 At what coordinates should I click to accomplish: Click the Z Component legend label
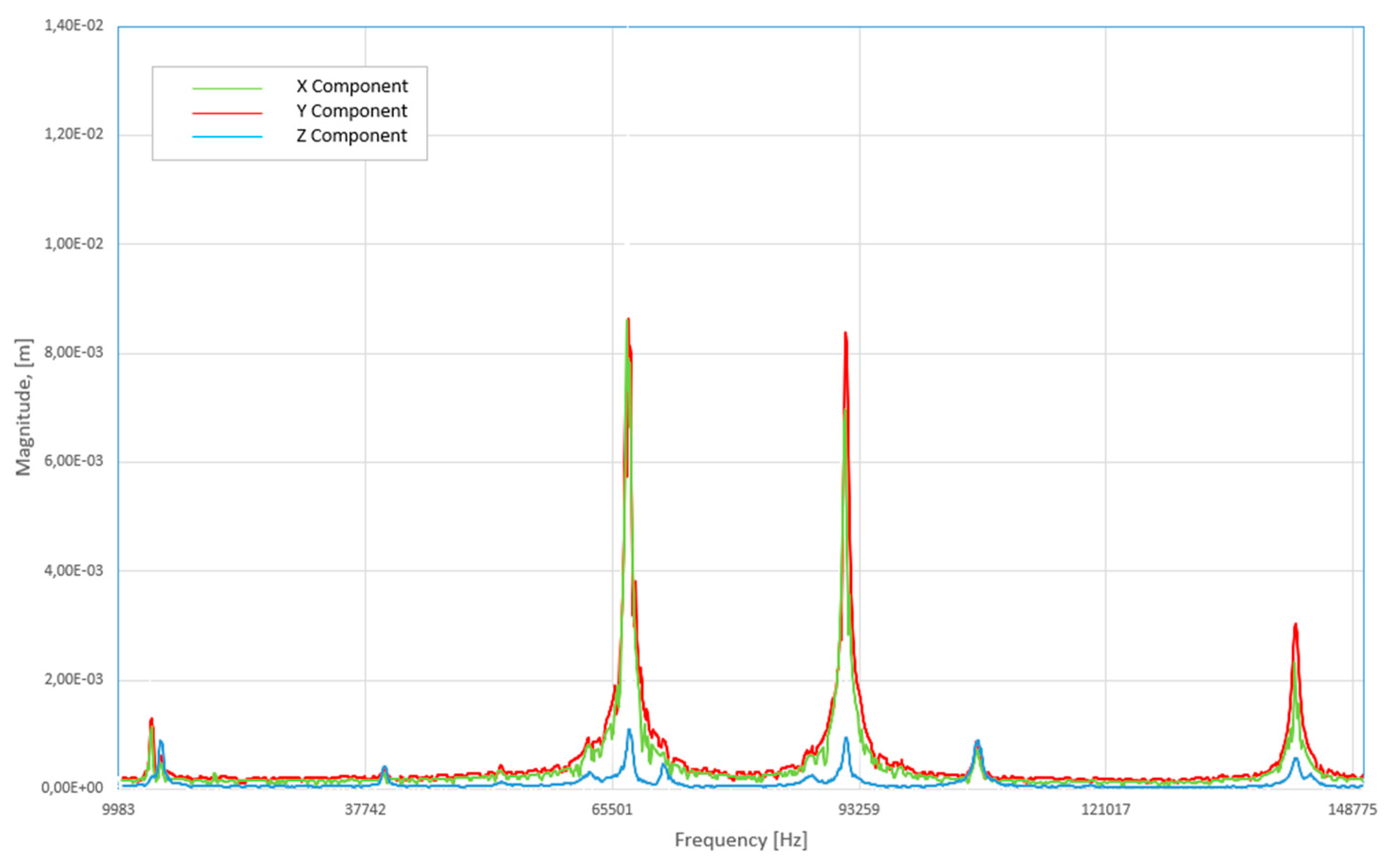pos(351,136)
